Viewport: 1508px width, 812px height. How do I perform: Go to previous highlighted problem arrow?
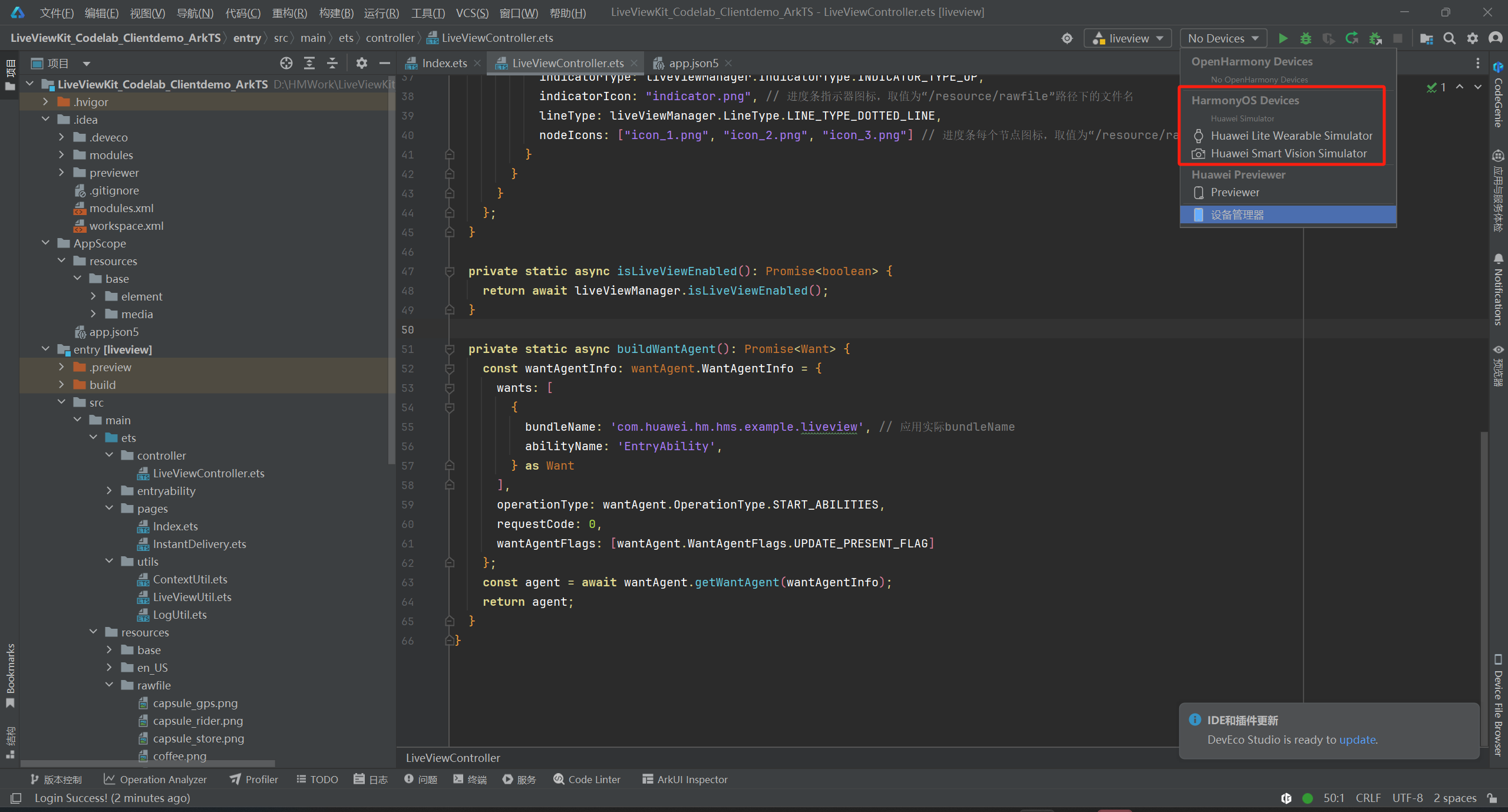coord(1460,87)
